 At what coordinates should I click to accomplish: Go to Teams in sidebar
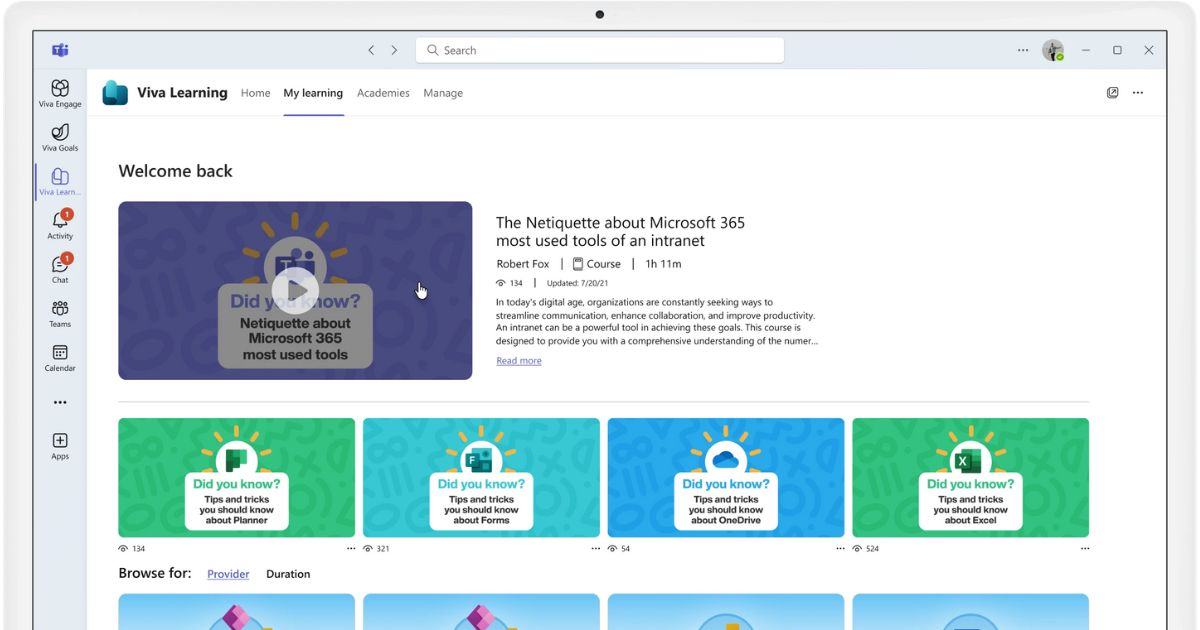click(x=60, y=312)
